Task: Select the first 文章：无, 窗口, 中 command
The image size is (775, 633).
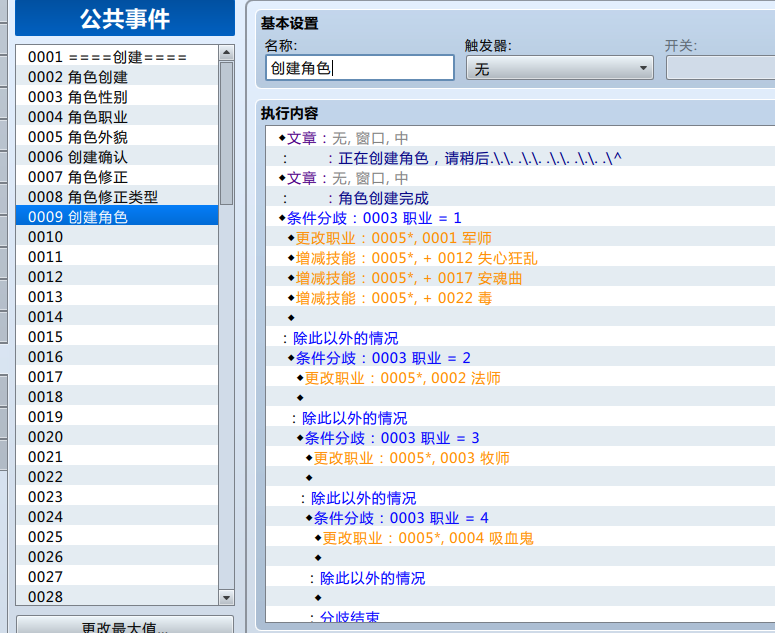Action: pyautogui.click(x=520, y=138)
